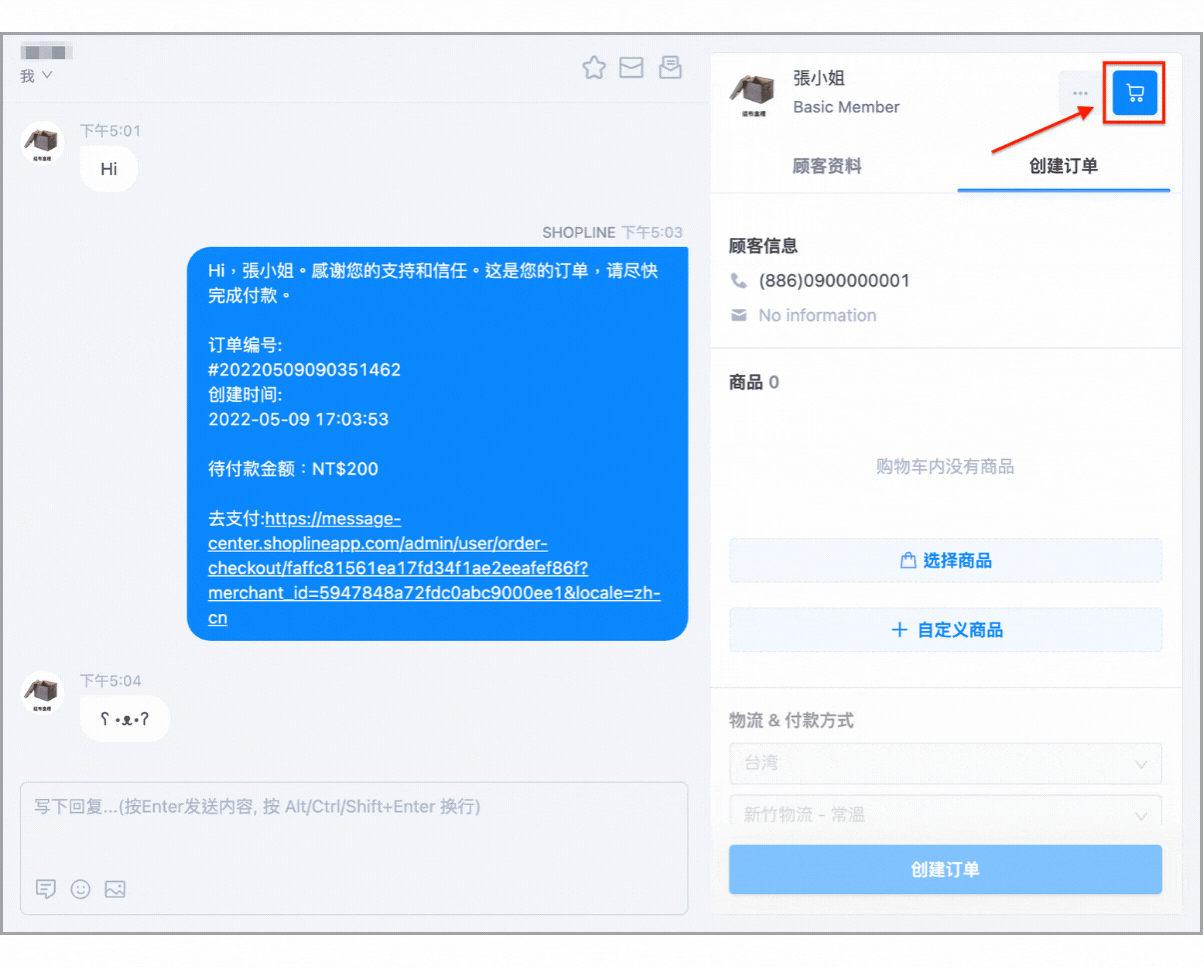
Task: Click the avatar beside the 下午5:04 message
Action: pos(42,694)
